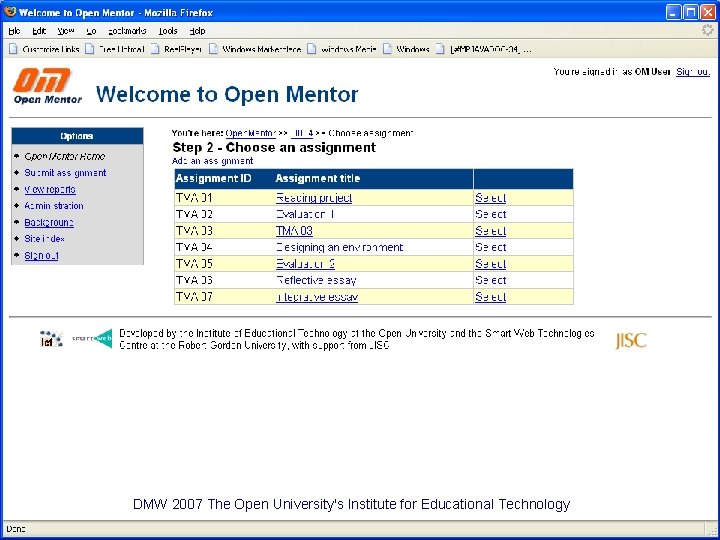Open the Windows bookmark
720x540 pixels.
(x=406, y=49)
